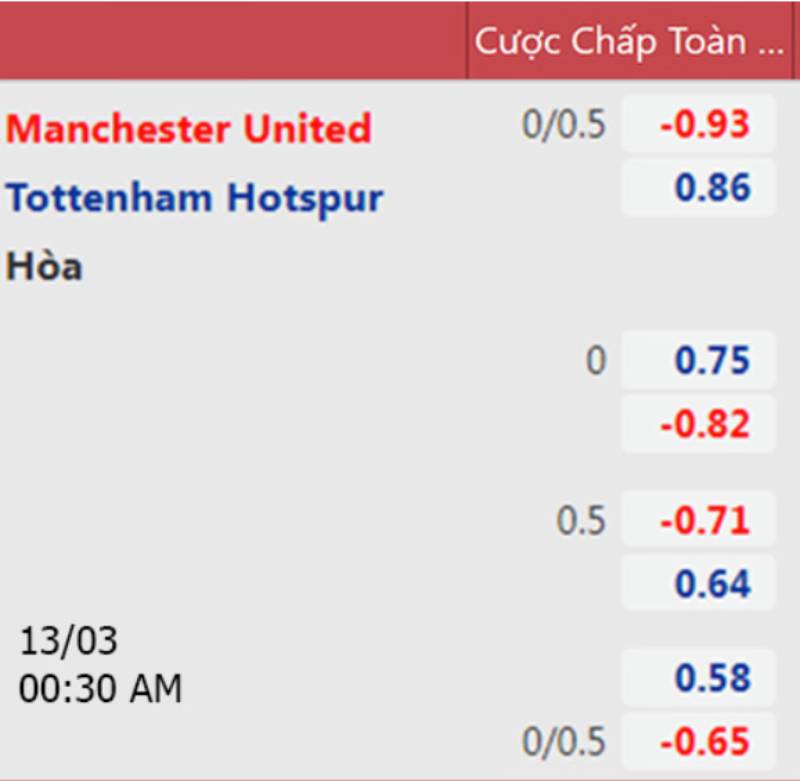Select the -0.71 handicap odds

699,520
